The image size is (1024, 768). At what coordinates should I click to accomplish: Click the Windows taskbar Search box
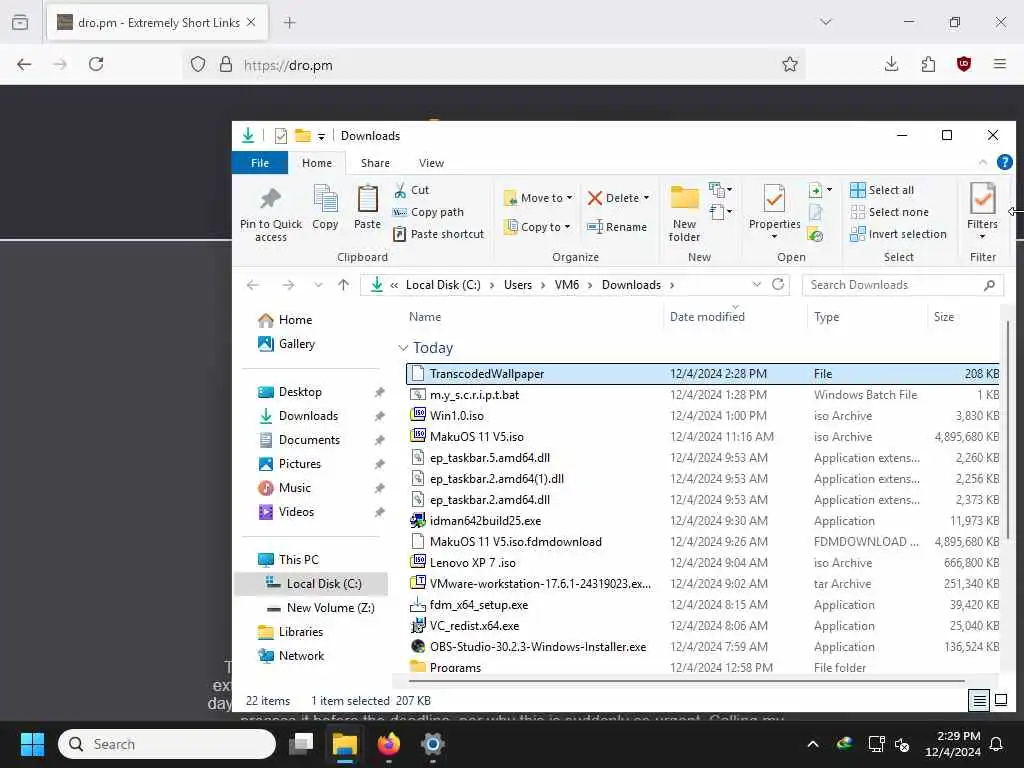coord(167,744)
